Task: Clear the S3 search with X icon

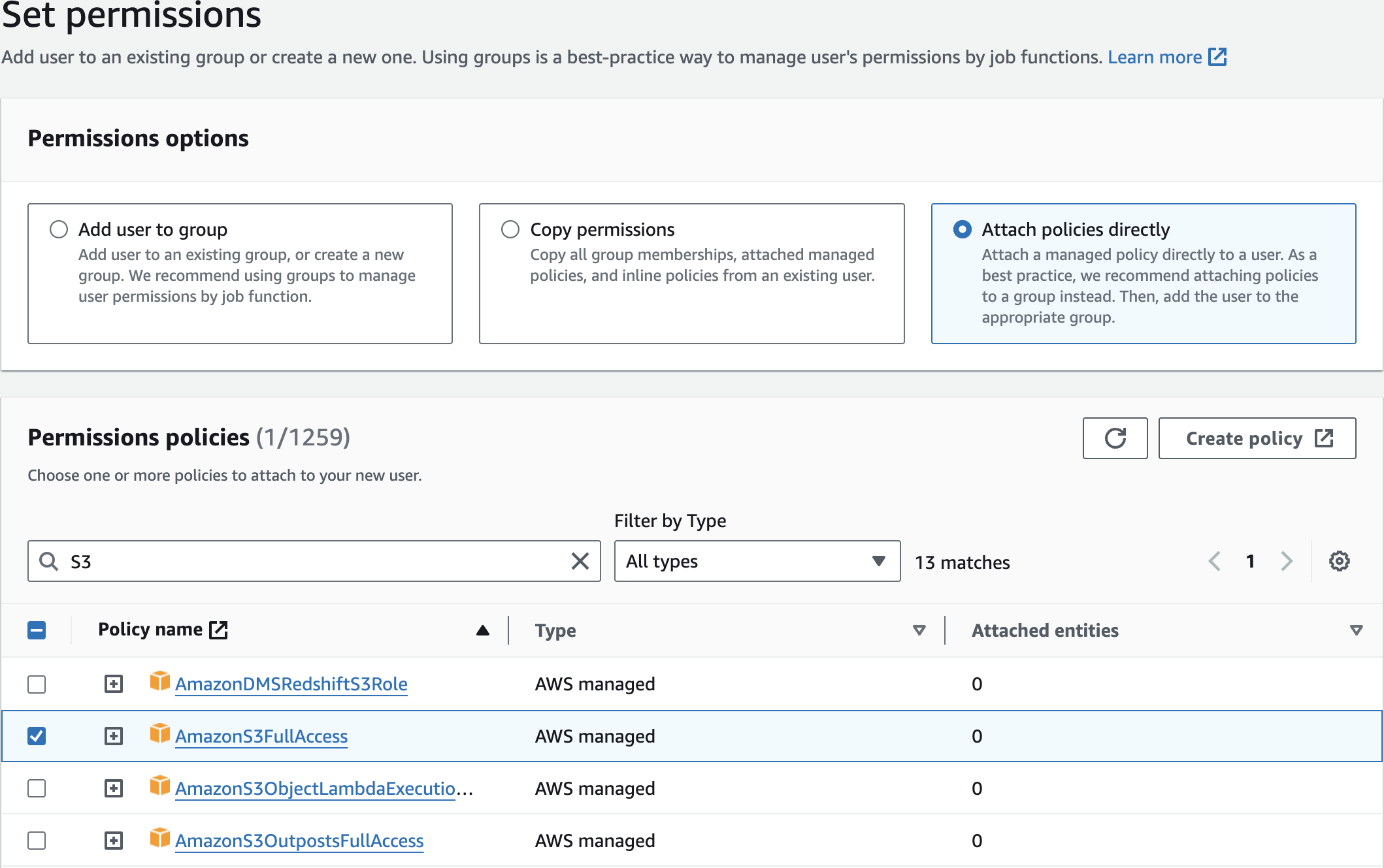Action: pyautogui.click(x=580, y=561)
